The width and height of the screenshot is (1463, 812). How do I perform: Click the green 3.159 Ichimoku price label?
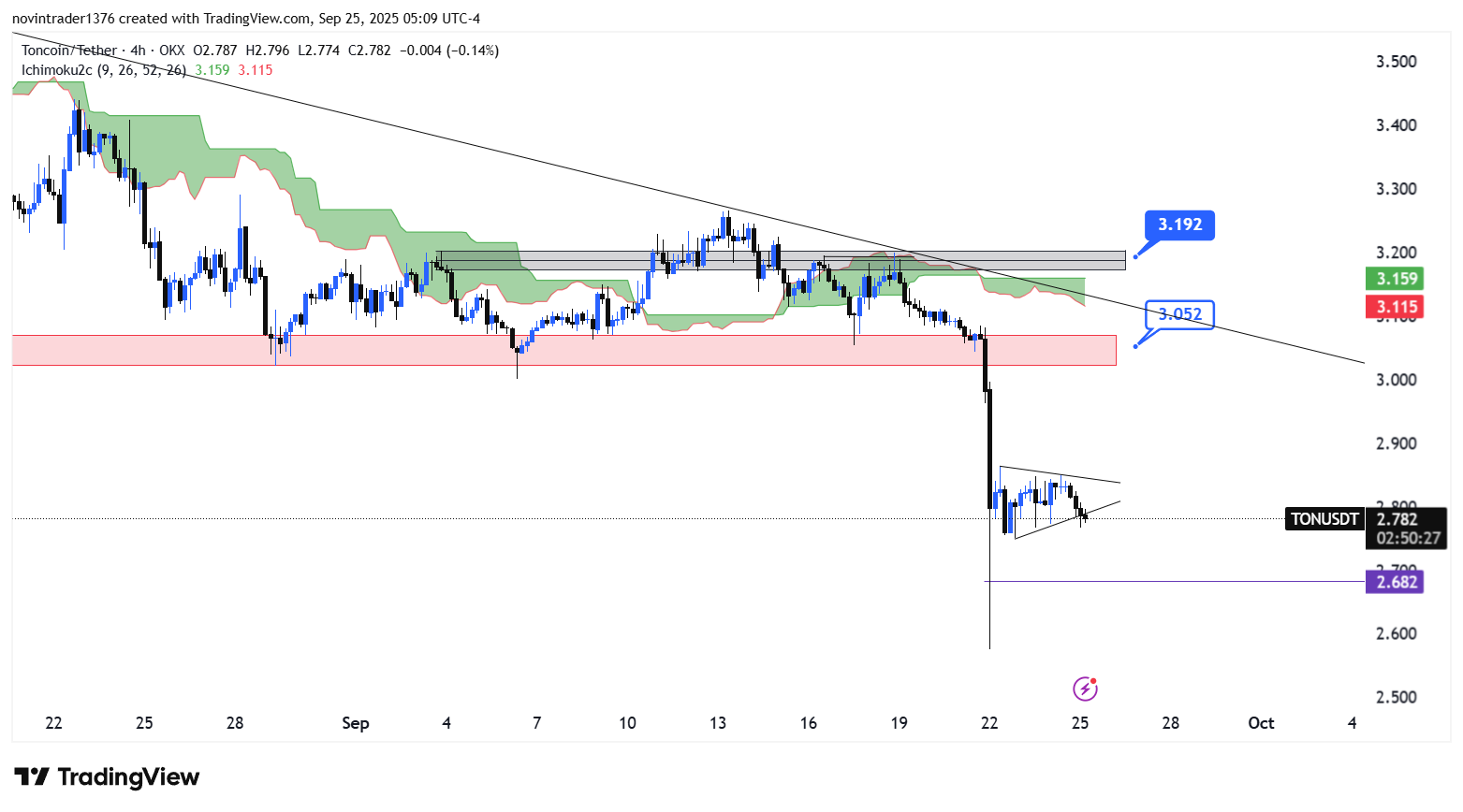pyautogui.click(x=1397, y=279)
